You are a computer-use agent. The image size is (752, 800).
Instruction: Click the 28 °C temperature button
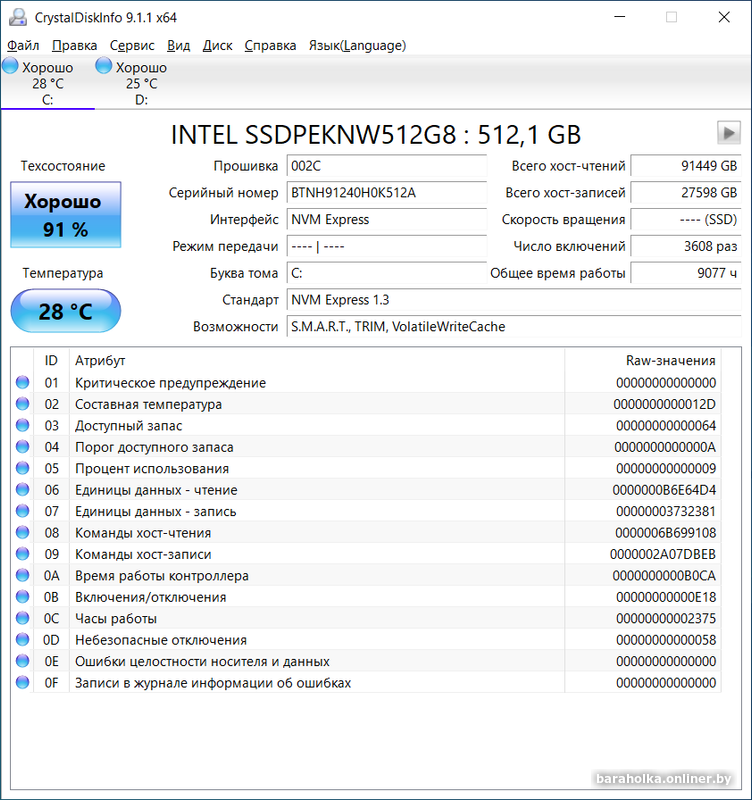(65, 311)
